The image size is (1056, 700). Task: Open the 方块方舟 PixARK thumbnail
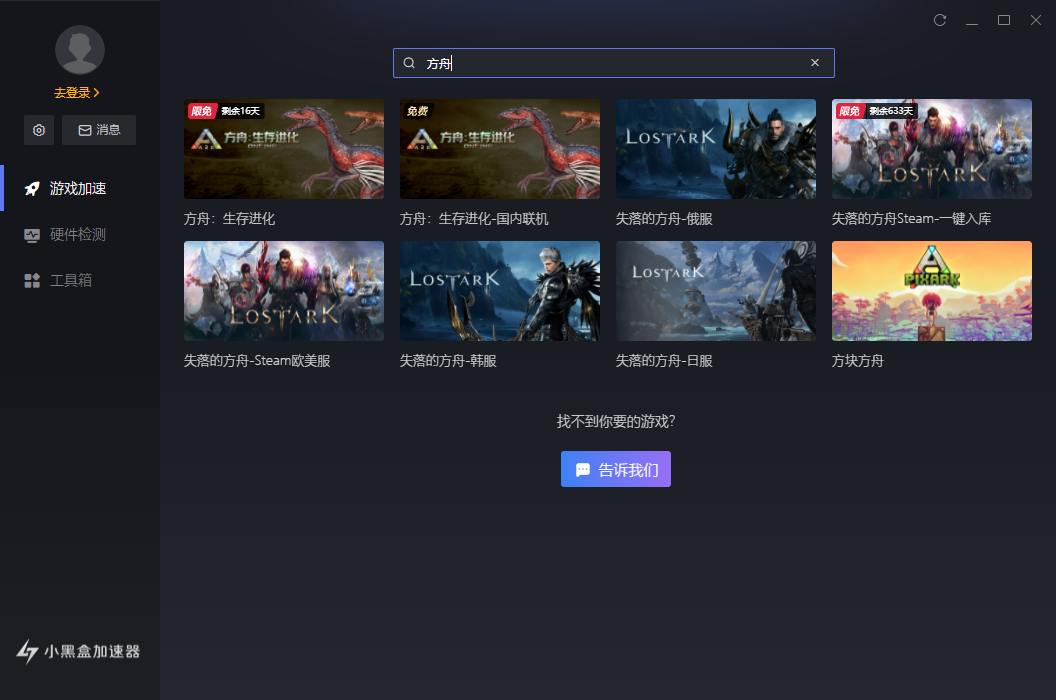tap(931, 291)
